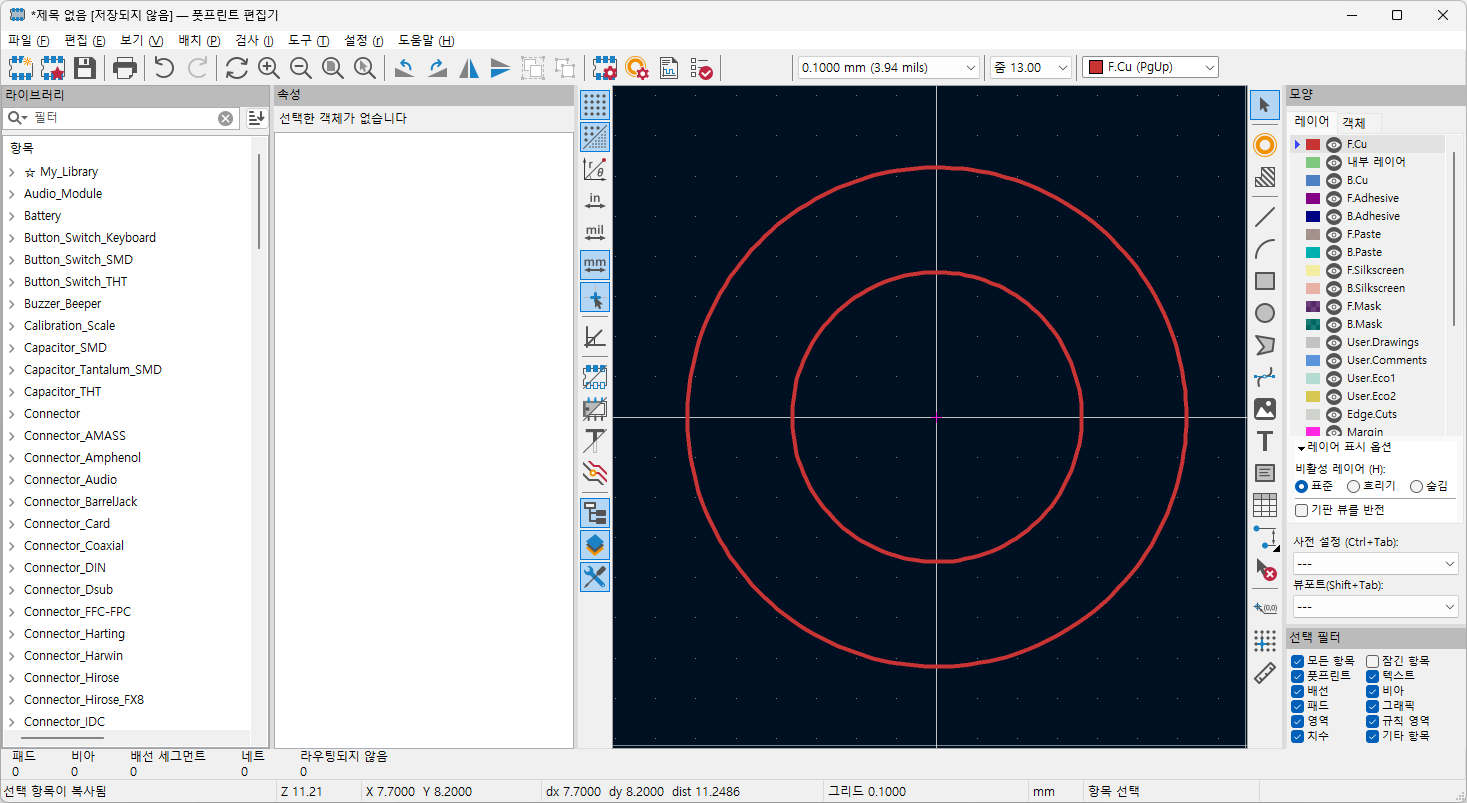Expand the Battery library
Image resolution: width=1467 pixels, height=803 pixels.
(x=12, y=216)
